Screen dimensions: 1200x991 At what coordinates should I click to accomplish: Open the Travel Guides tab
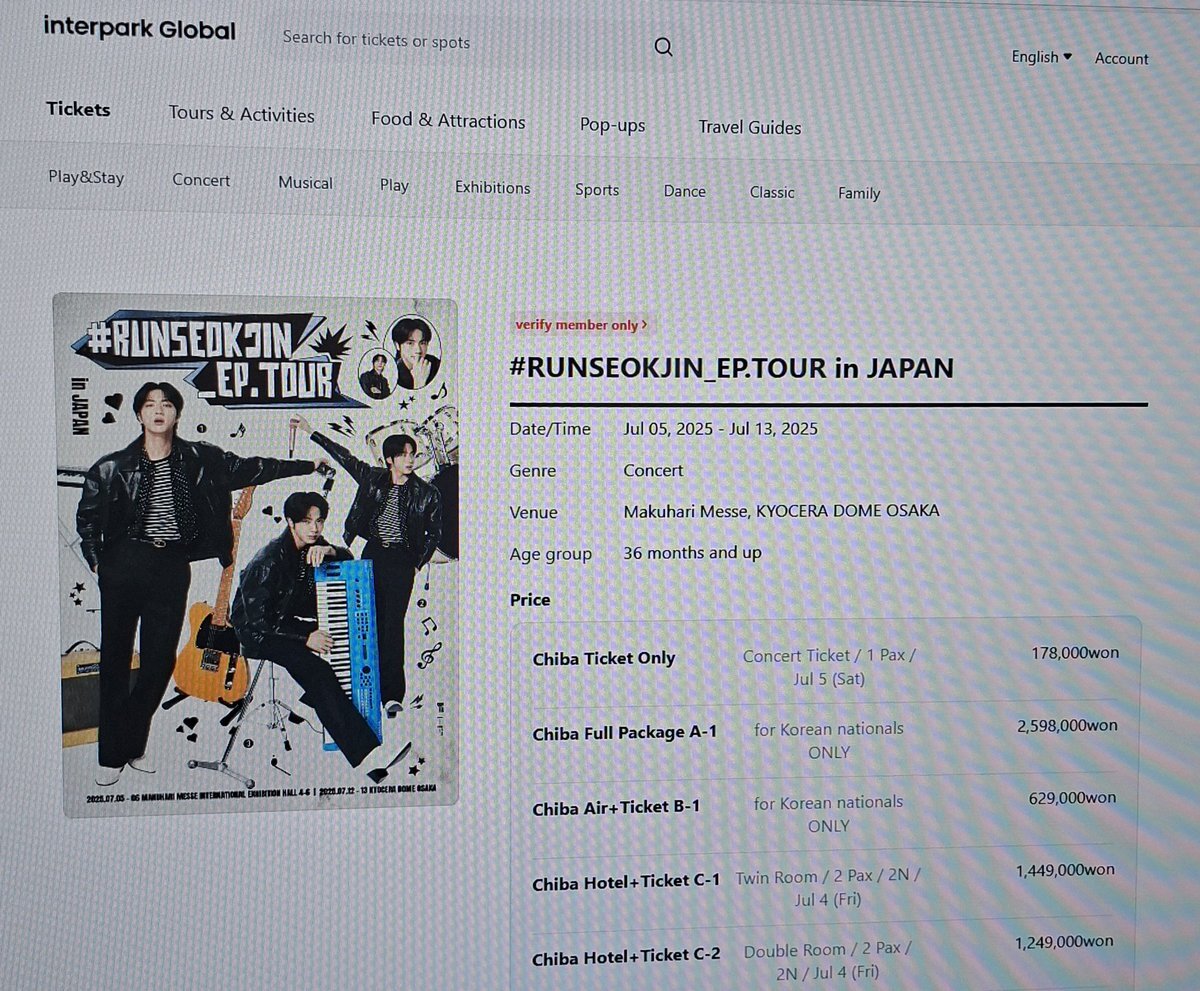click(x=749, y=127)
